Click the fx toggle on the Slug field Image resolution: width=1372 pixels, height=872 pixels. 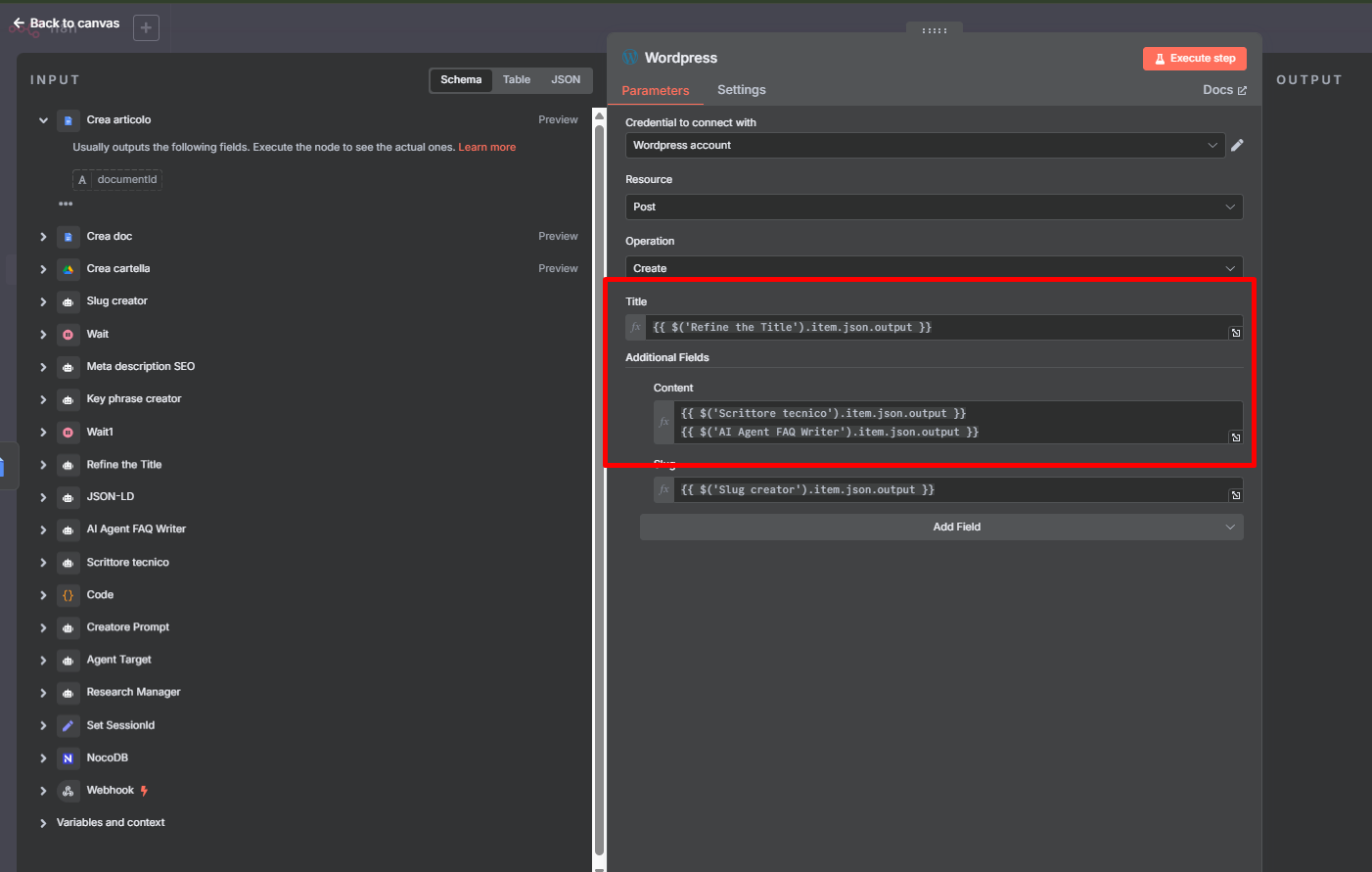tap(664, 489)
